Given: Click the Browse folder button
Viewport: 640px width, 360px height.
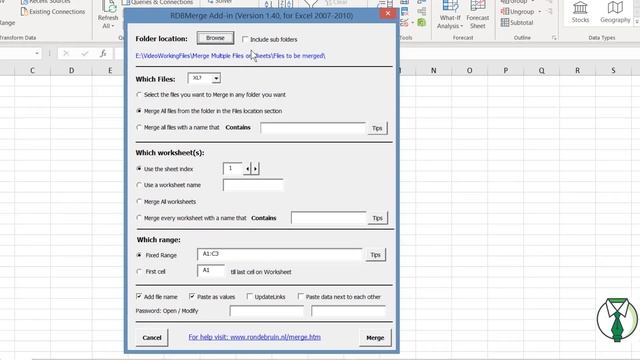Looking at the screenshot, I should 215,38.
